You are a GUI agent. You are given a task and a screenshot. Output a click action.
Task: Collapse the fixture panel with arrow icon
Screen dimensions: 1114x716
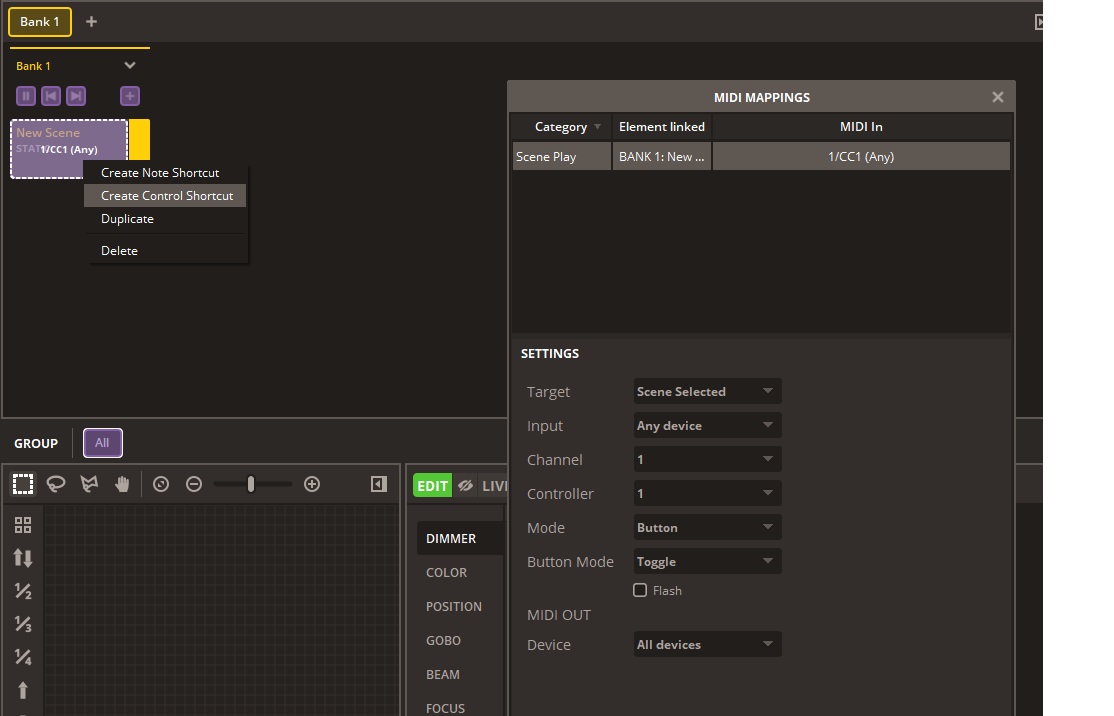[379, 484]
